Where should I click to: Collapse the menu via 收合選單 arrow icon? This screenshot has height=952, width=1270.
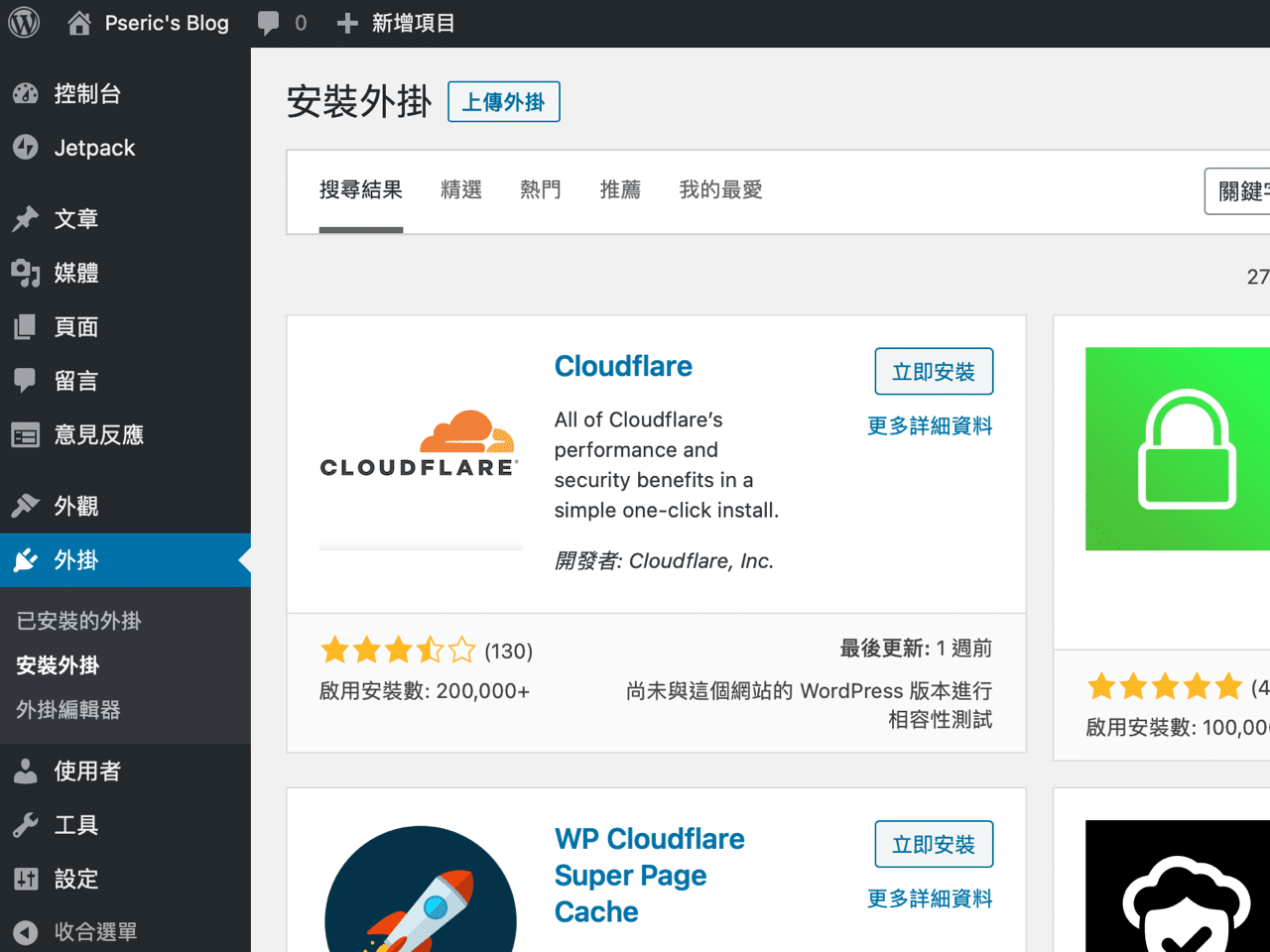[x=26, y=932]
